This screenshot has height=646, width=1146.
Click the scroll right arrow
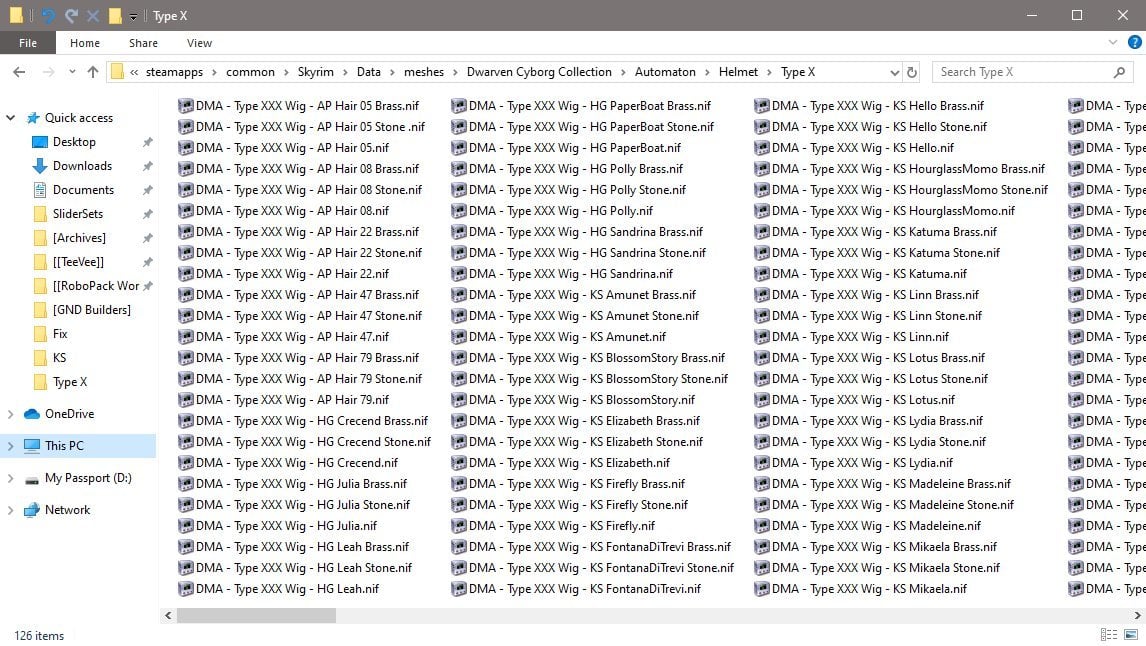pyautogui.click(x=1137, y=615)
